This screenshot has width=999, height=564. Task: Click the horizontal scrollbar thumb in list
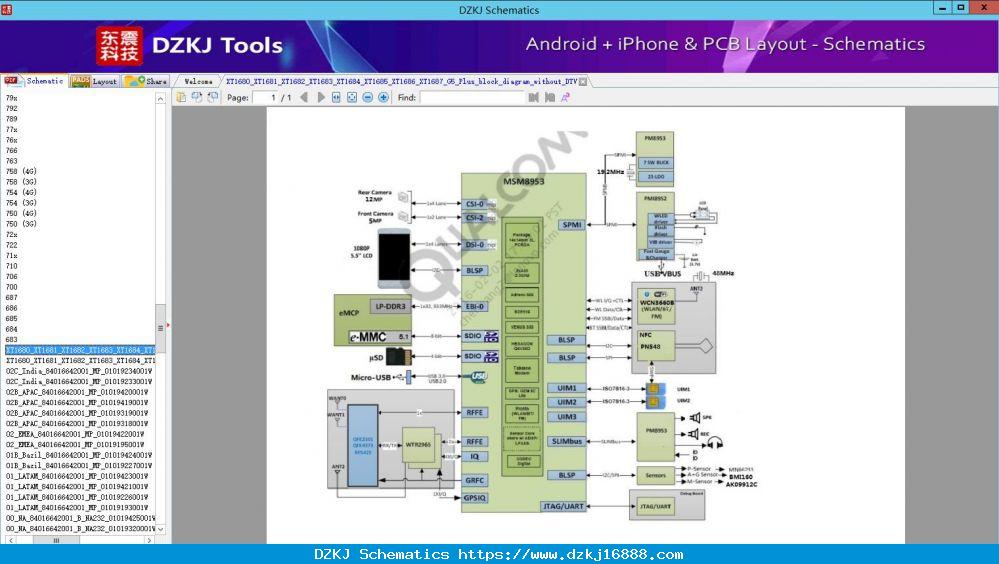click(x=56, y=540)
